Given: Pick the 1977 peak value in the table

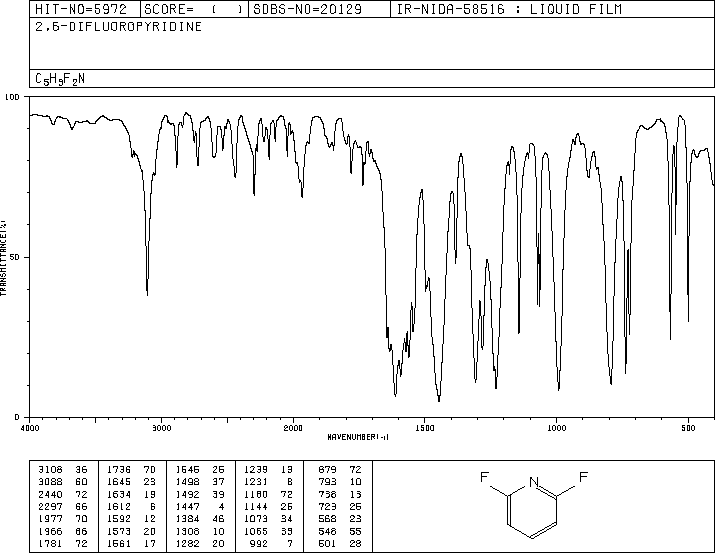Looking at the screenshot, I should pos(62,519).
